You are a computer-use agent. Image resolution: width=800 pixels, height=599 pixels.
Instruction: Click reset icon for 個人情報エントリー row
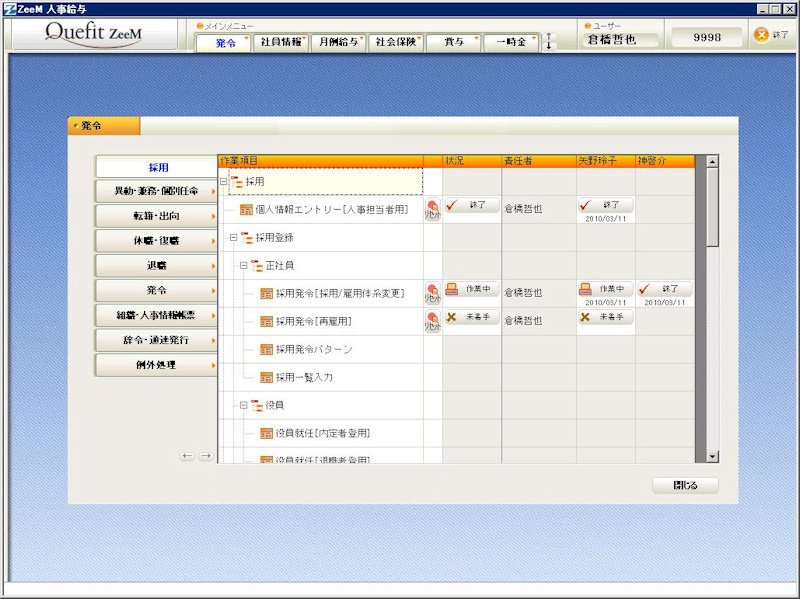tap(433, 210)
